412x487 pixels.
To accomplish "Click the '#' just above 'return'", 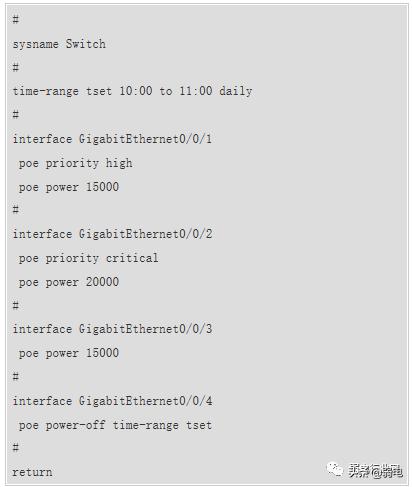I will point(16,447).
